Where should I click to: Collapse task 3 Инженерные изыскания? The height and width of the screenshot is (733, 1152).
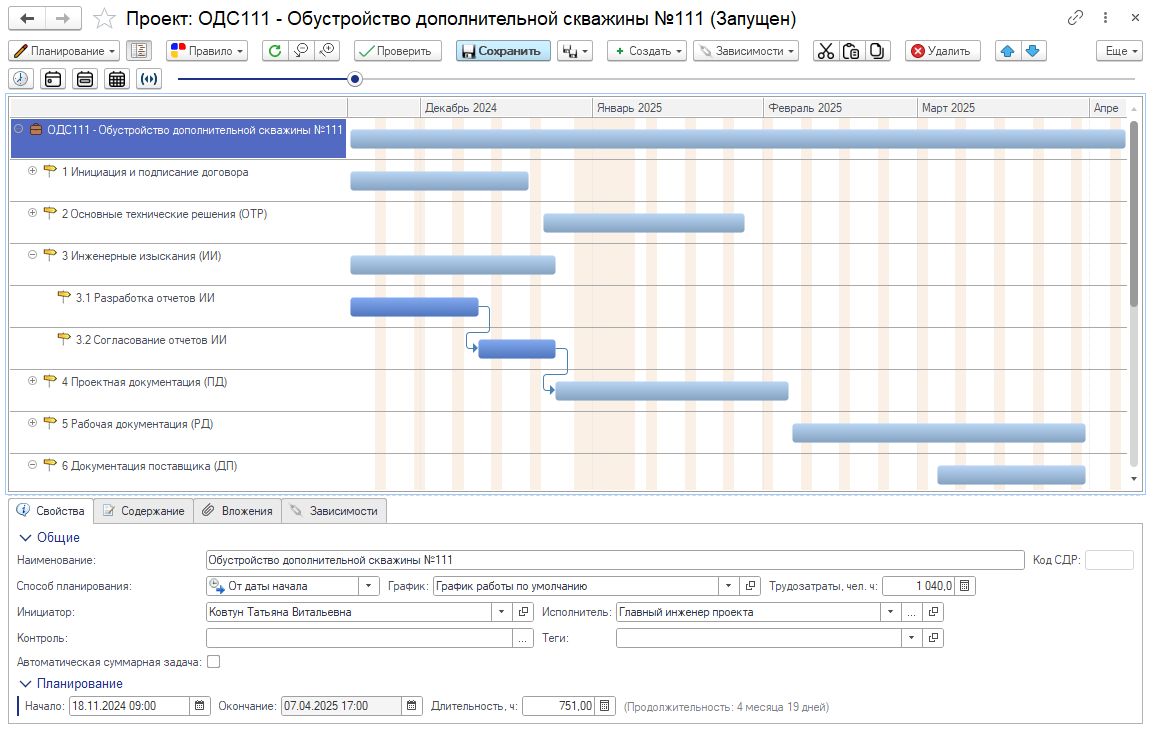32,255
